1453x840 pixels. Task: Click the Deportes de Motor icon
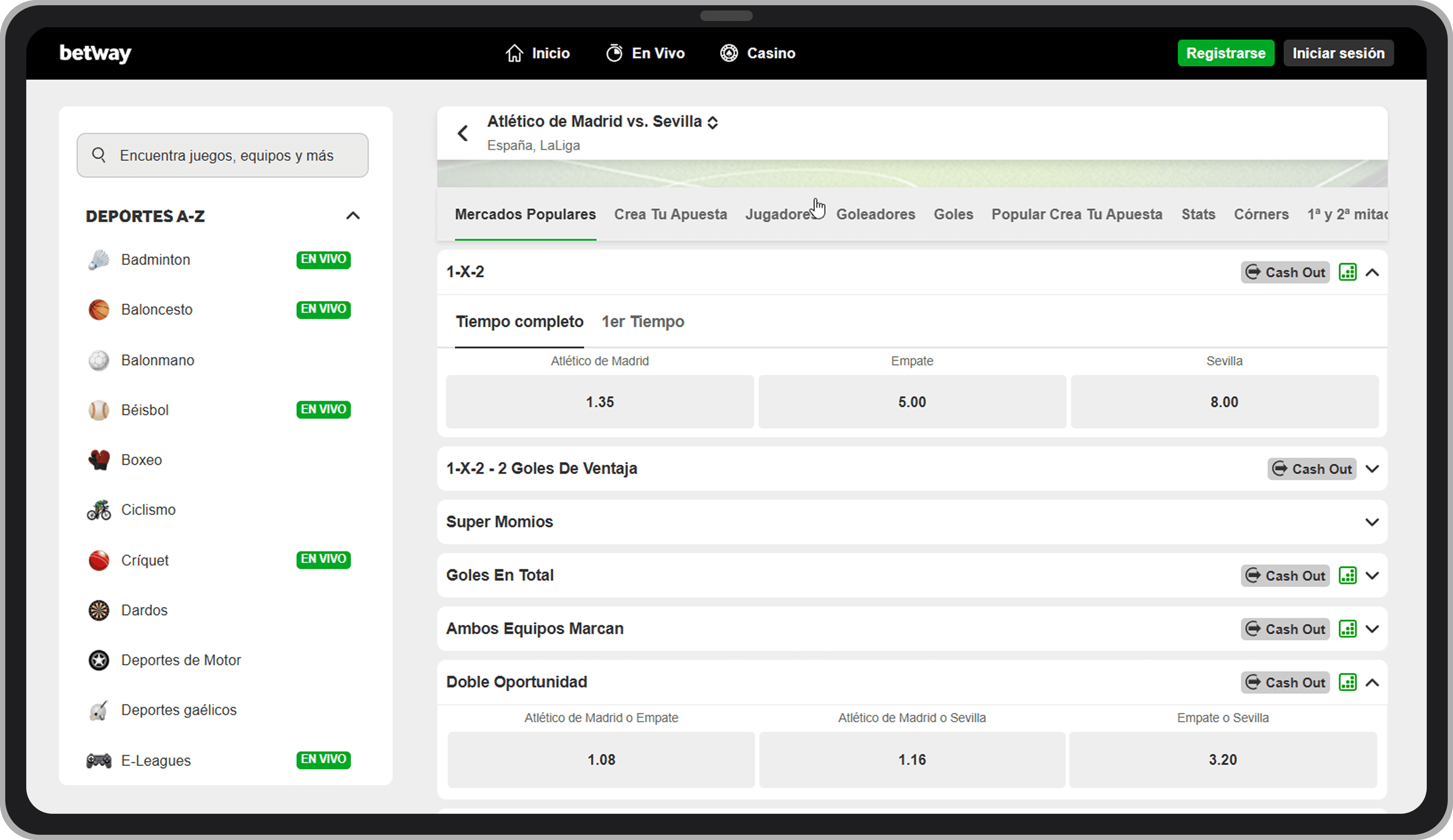click(x=98, y=660)
